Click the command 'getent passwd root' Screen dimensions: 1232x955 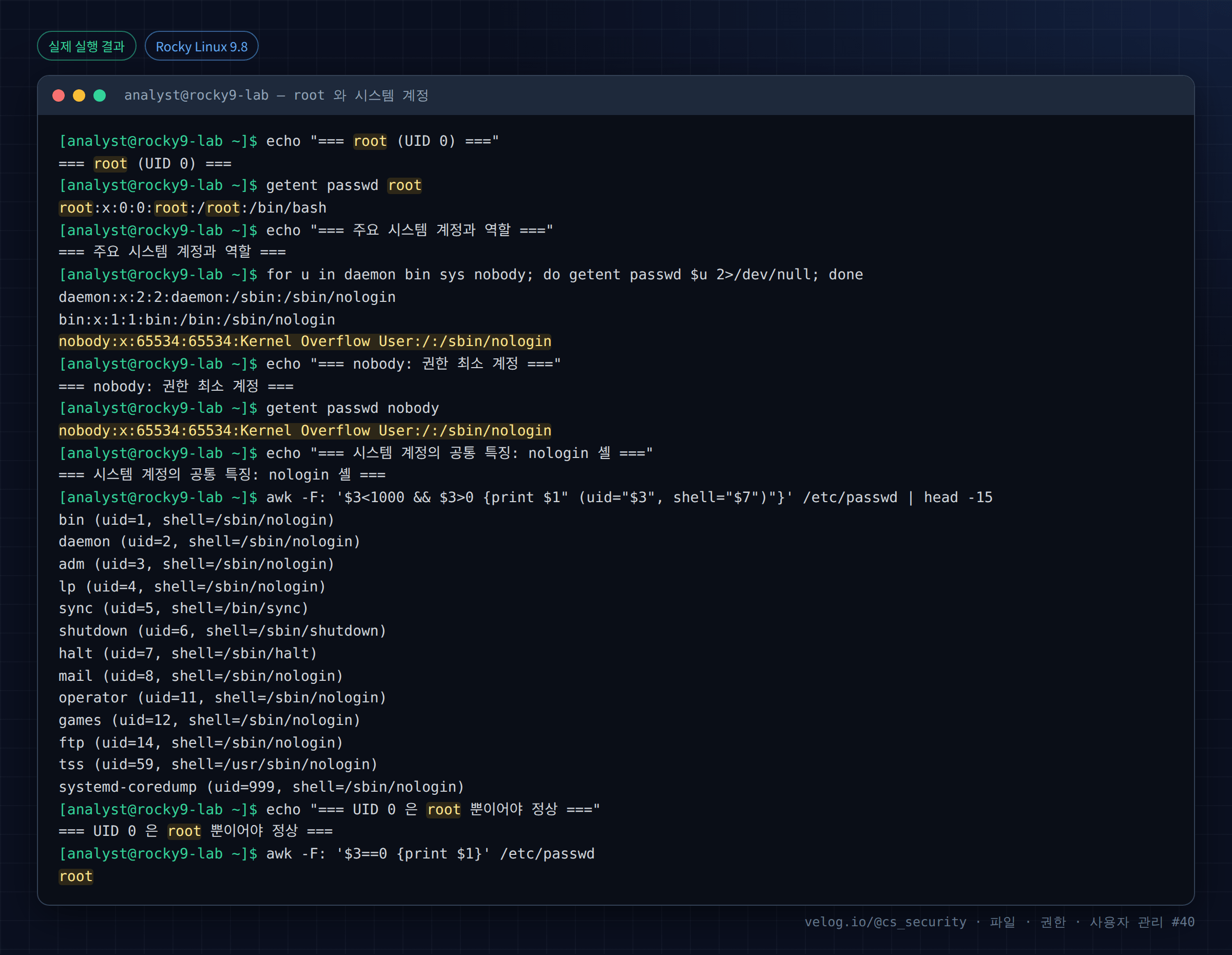(x=344, y=185)
